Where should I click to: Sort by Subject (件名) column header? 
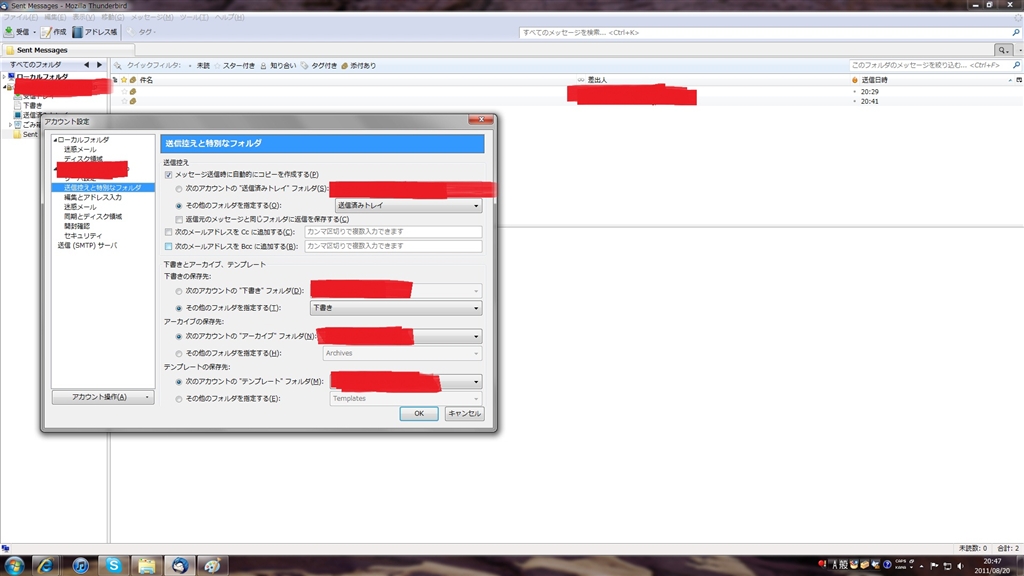(x=356, y=80)
